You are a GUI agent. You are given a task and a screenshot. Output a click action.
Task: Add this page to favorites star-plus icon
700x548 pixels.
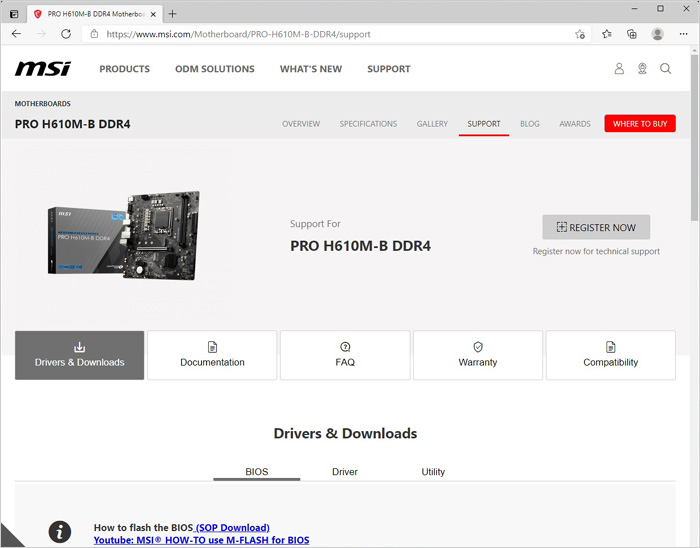tap(580, 34)
